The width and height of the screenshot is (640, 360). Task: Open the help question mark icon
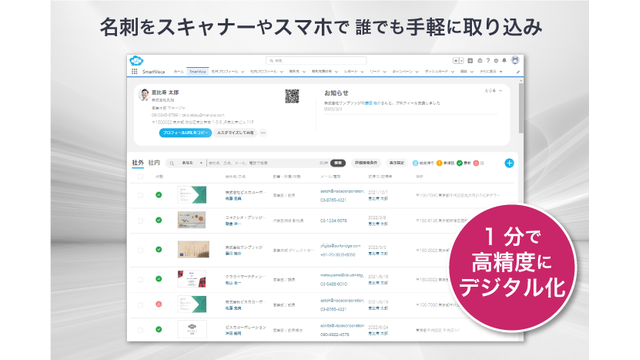[x=488, y=60]
